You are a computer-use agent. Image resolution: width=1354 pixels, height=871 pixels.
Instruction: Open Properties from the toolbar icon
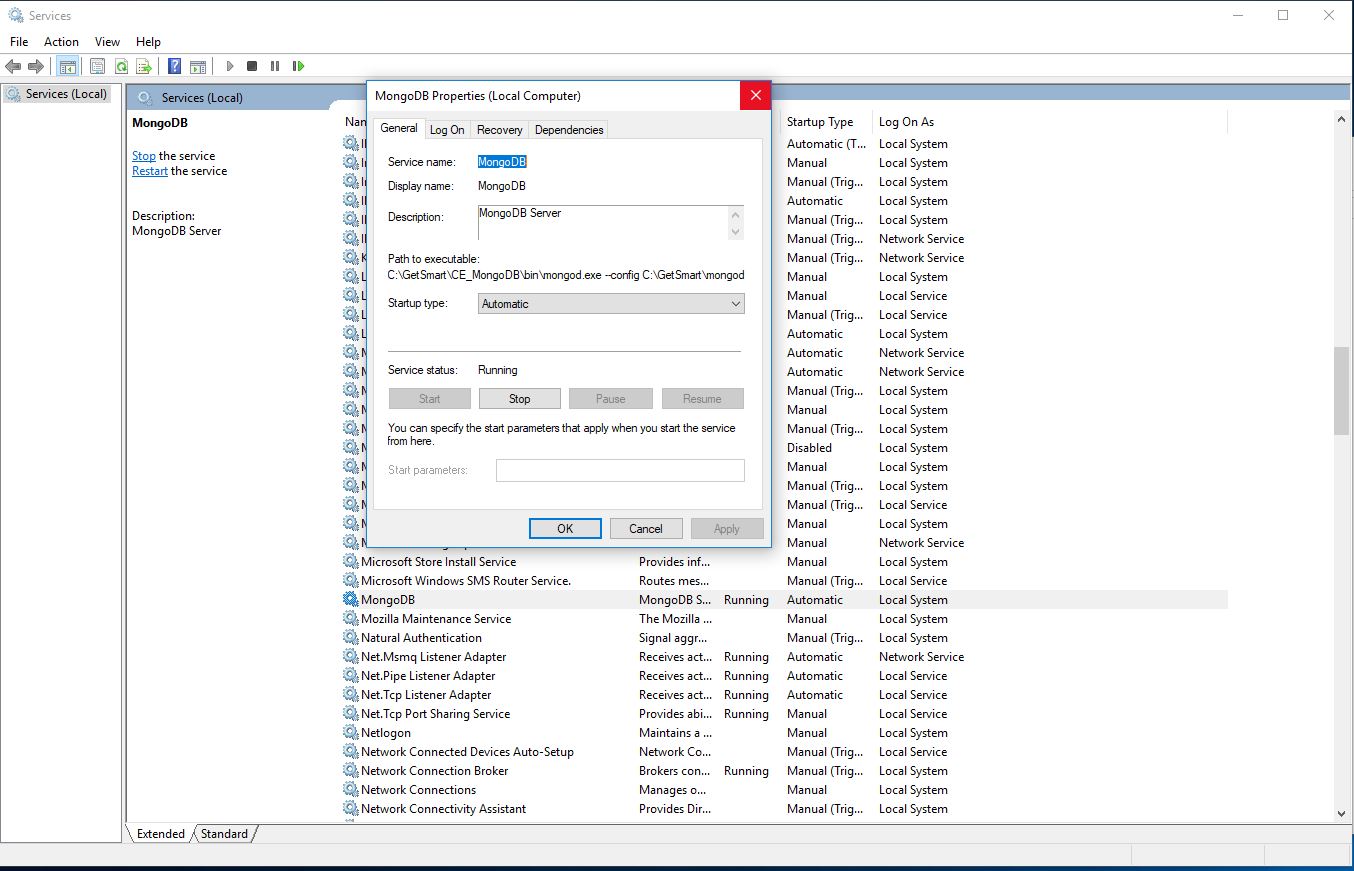(x=97, y=66)
